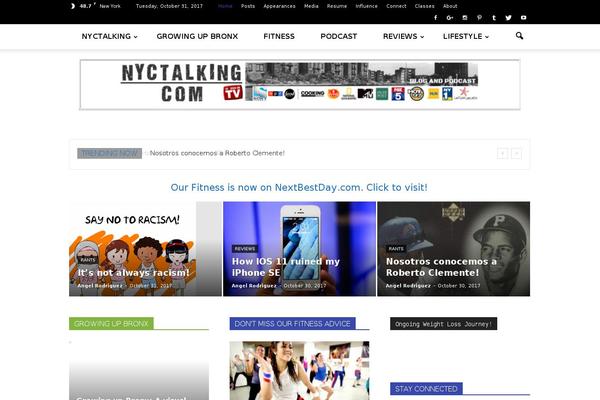Viewport: 600px width, 400px height.
Task: Open Influence in top bar
Action: [366, 6]
